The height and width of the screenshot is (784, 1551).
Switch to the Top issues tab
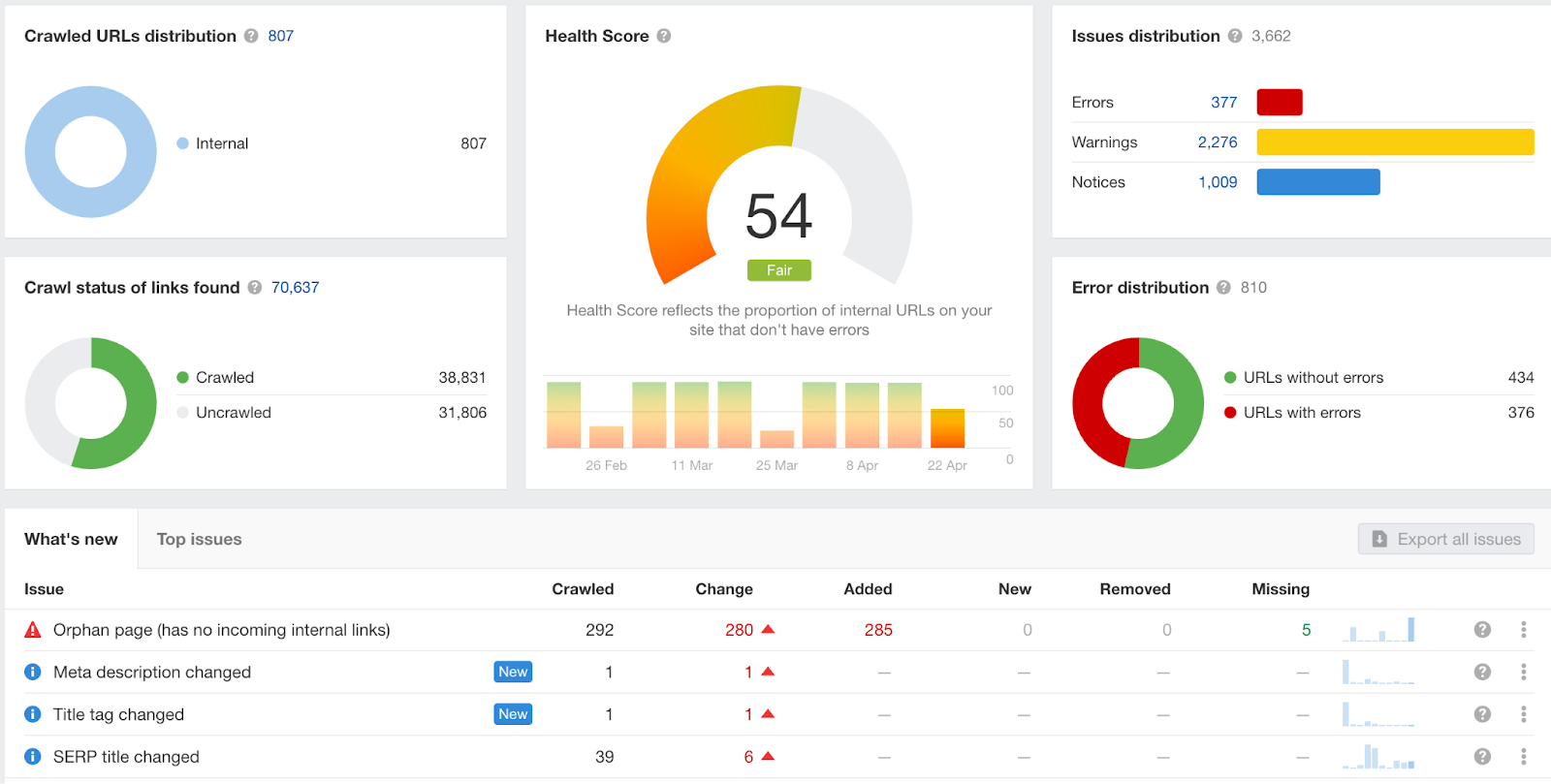(x=200, y=540)
